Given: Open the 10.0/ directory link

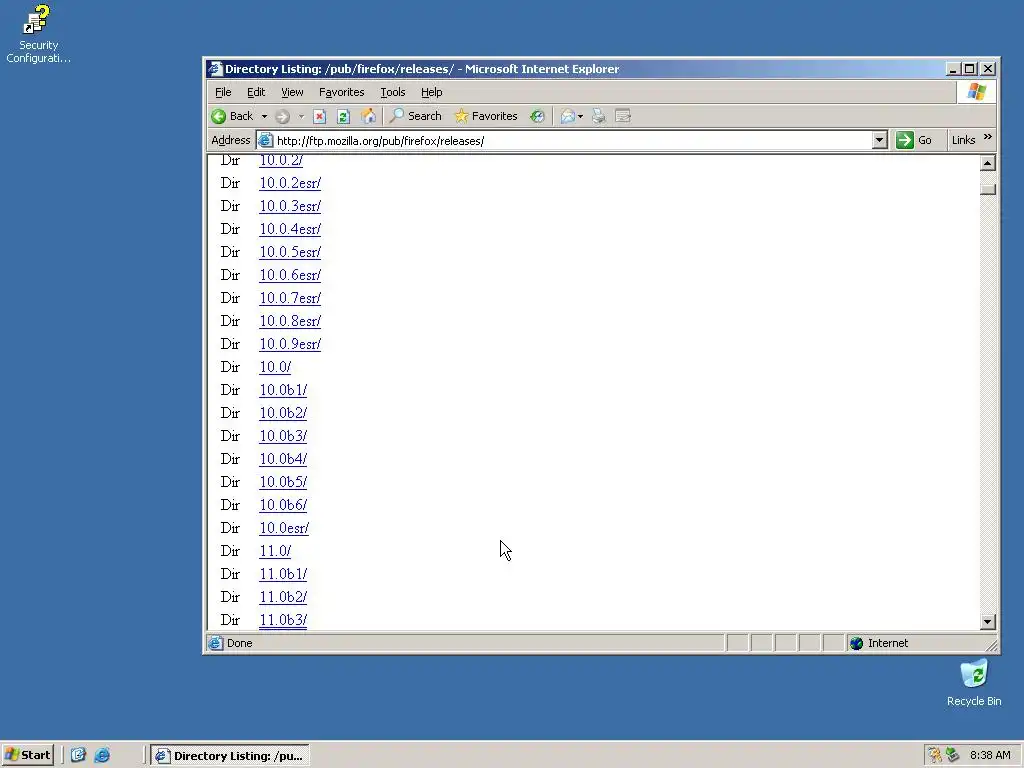Looking at the screenshot, I should [x=275, y=367].
